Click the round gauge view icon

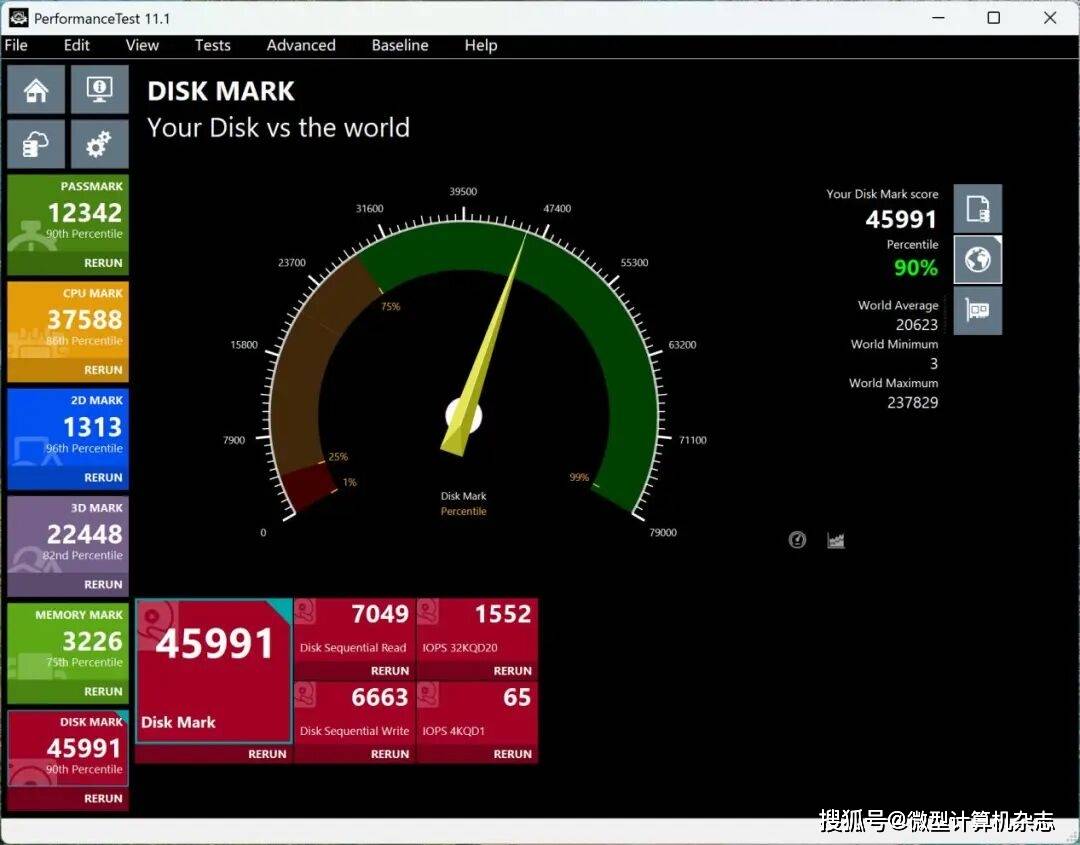click(x=797, y=540)
